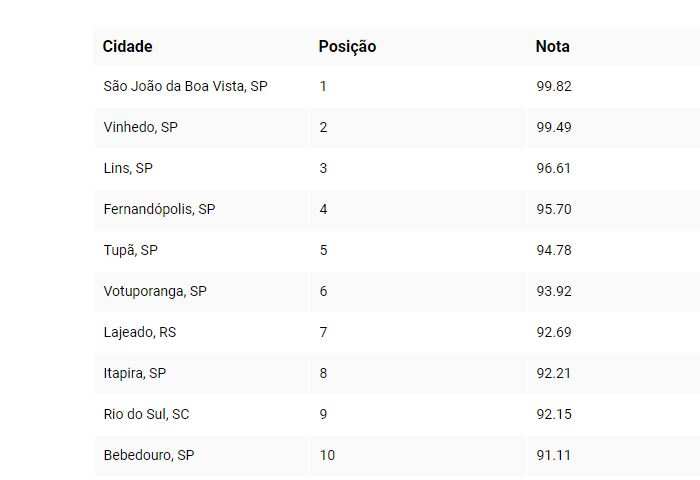700x480 pixels.
Task: Click the Tupã, SP city cell
Action: click(x=131, y=250)
